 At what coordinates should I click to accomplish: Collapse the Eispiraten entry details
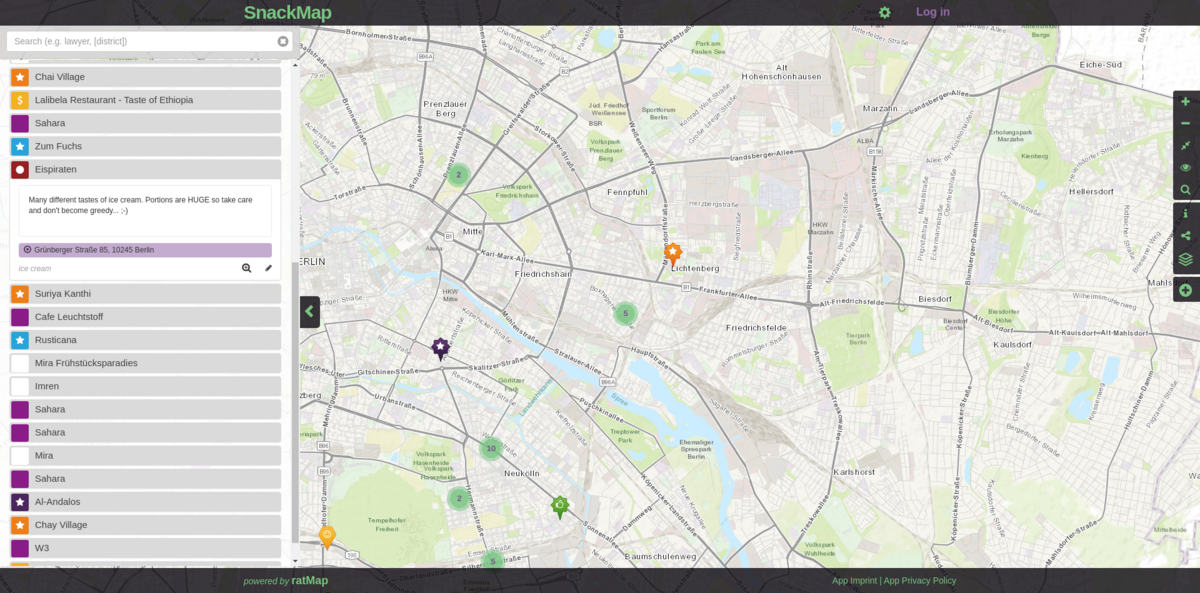click(x=150, y=169)
